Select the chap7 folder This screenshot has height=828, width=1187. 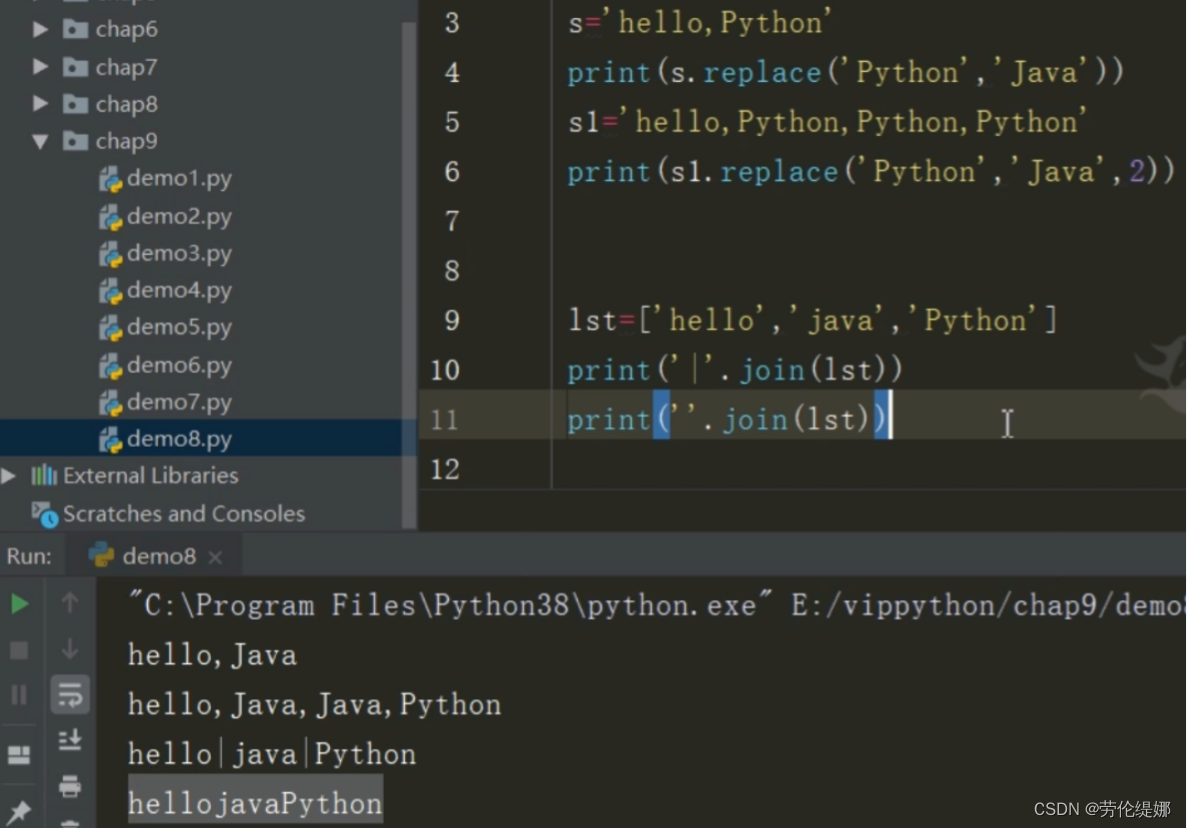pyautogui.click(x=126, y=67)
